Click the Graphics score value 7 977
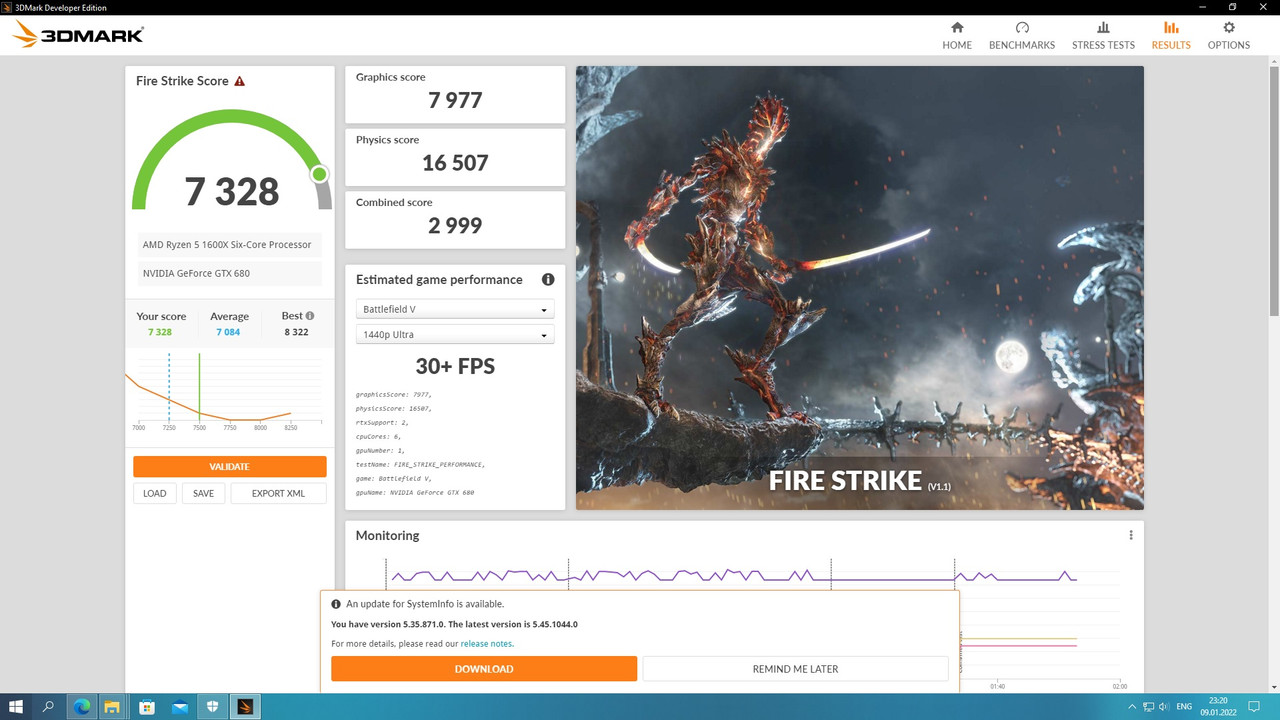The image size is (1280, 720). coord(455,100)
